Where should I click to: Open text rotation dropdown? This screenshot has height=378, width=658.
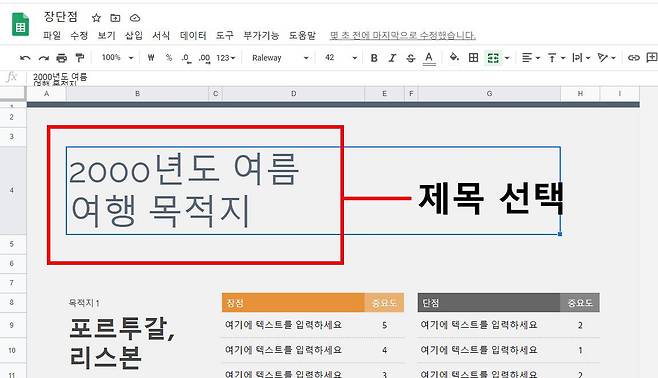(x=606, y=57)
